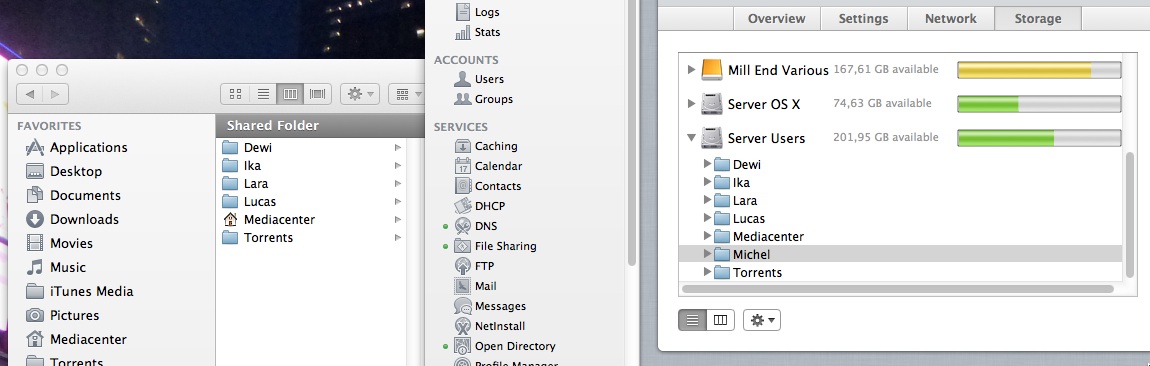Switch Finder to icon view

pos(235,94)
